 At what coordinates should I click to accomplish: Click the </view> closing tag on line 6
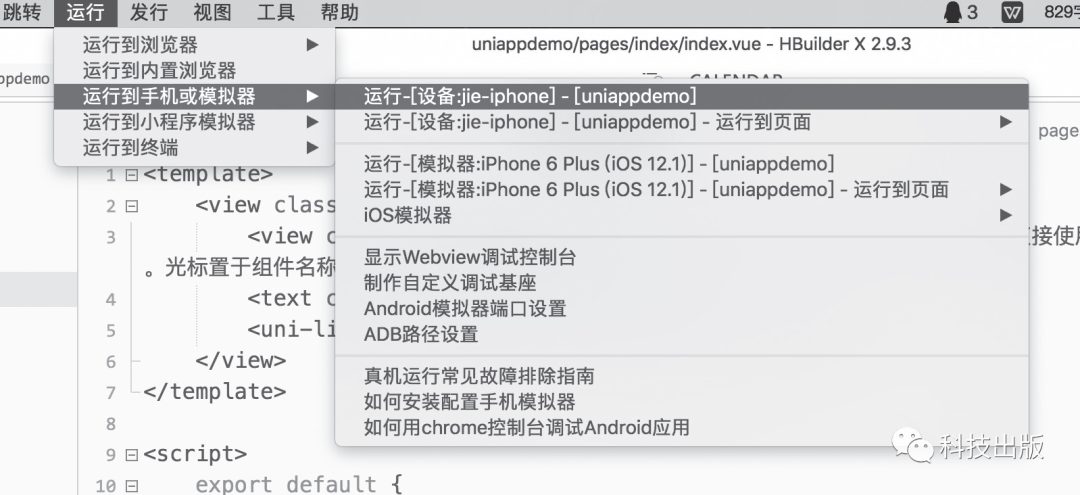(240, 361)
